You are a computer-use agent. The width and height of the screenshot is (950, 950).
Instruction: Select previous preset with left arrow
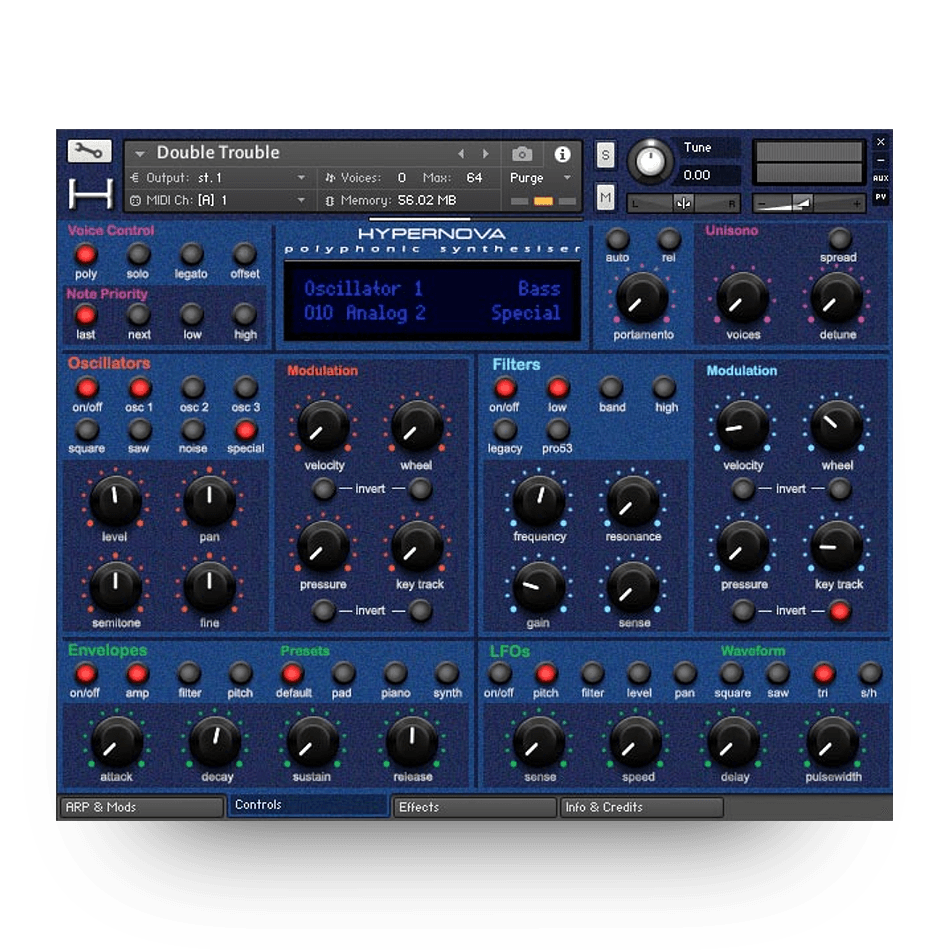(x=461, y=154)
